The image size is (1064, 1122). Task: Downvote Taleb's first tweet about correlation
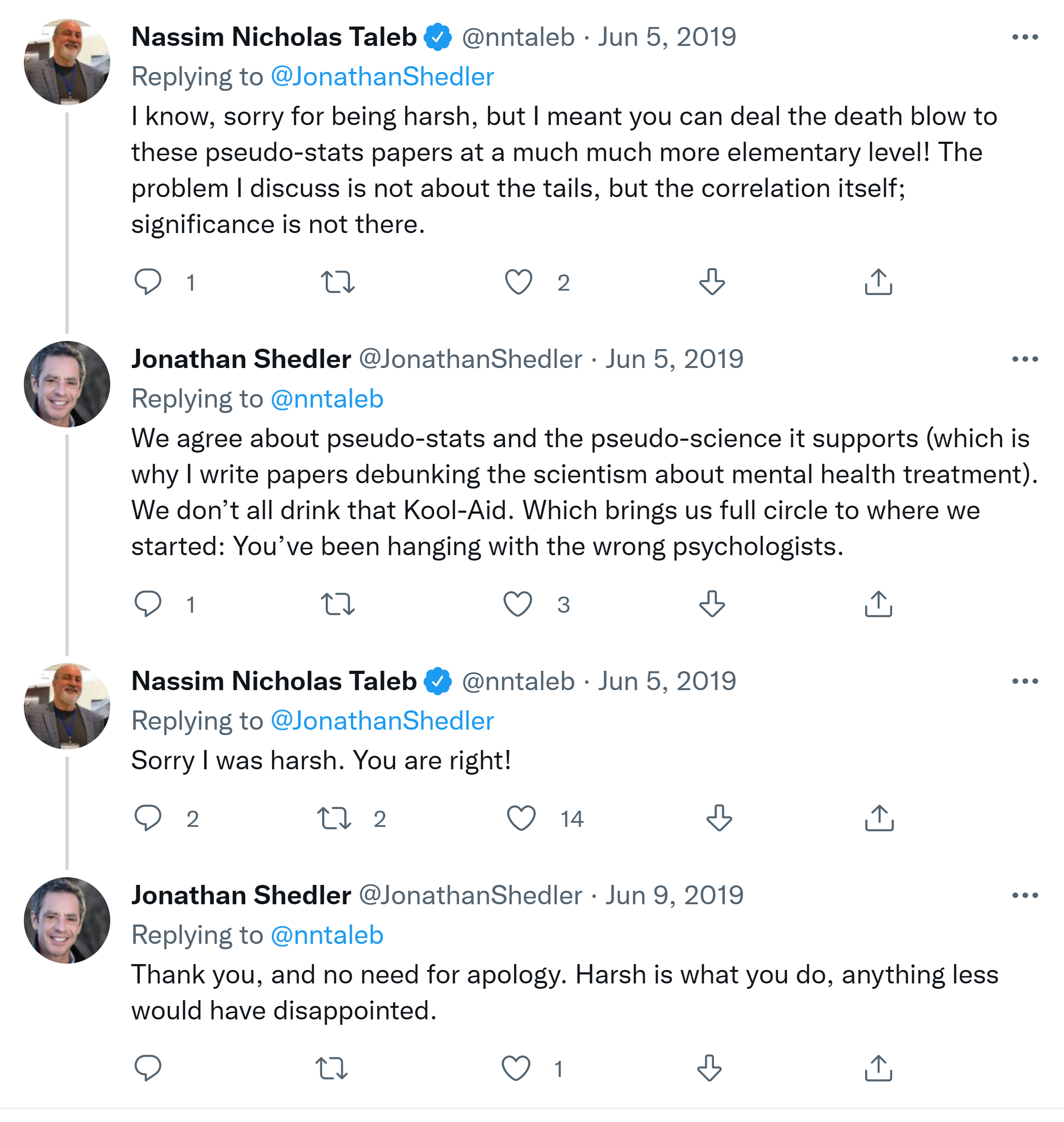(712, 282)
